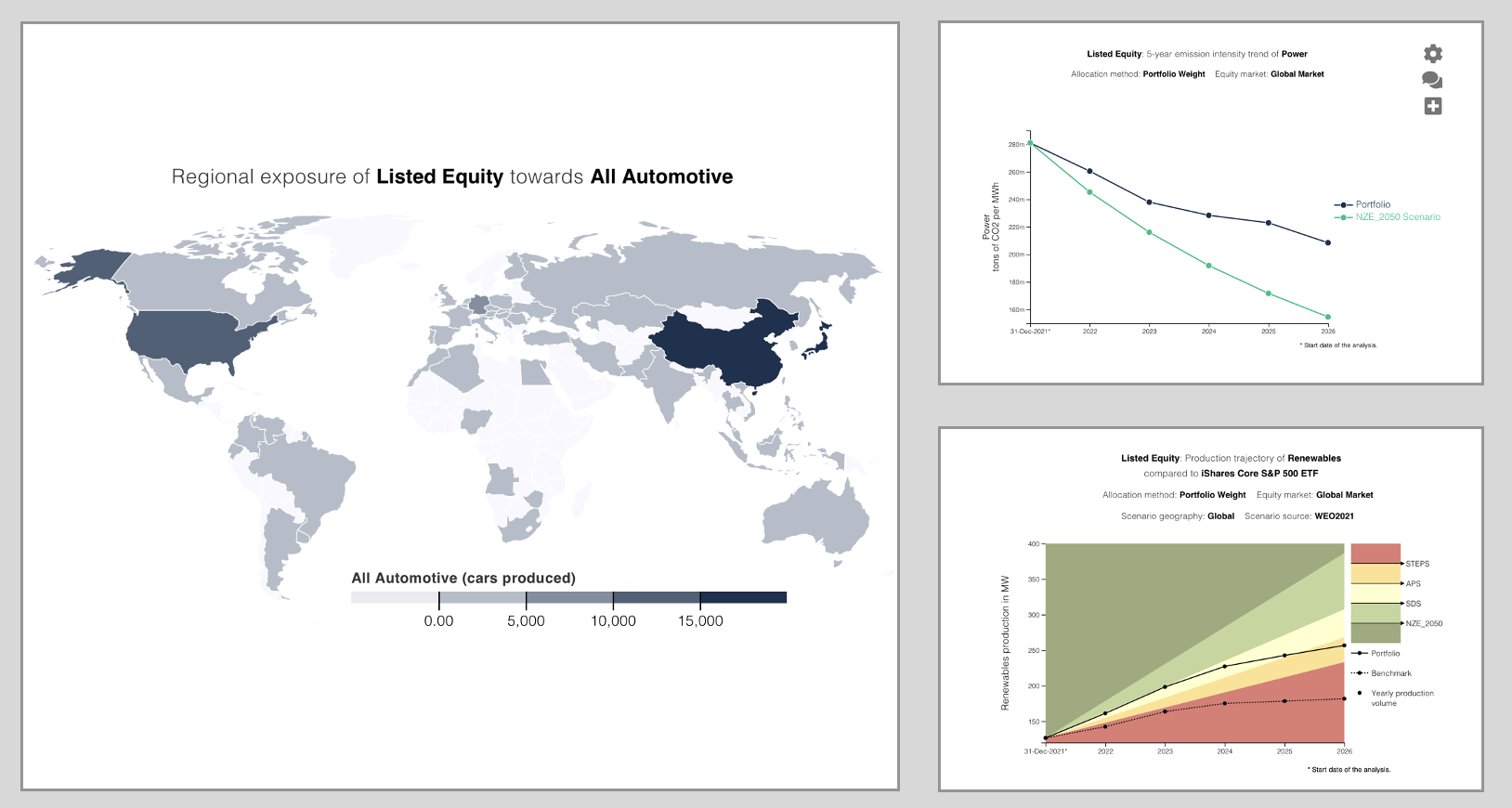Click the 5,000 to 10,000 legend segment

[569, 597]
